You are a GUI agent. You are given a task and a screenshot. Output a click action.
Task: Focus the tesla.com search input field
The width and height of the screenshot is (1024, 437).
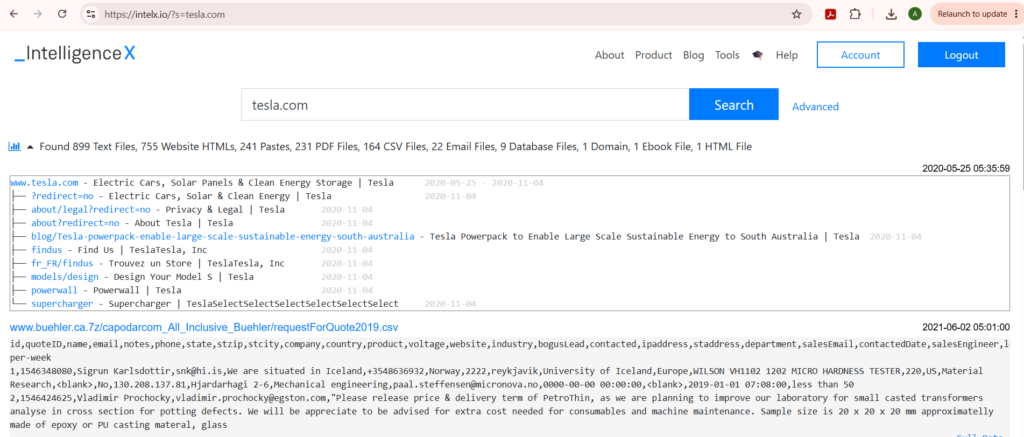point(465,105)
